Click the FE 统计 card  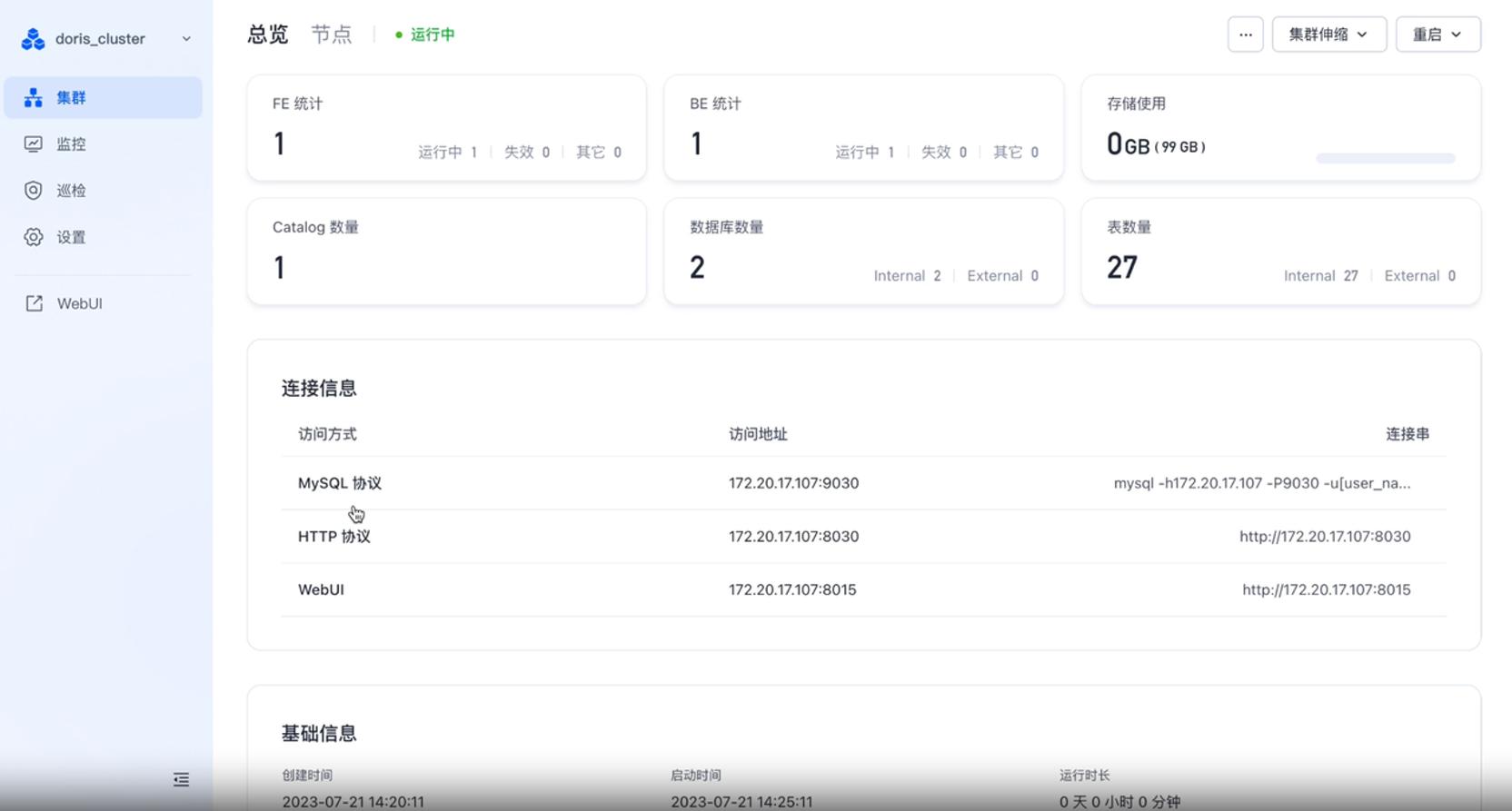point(446,128)
